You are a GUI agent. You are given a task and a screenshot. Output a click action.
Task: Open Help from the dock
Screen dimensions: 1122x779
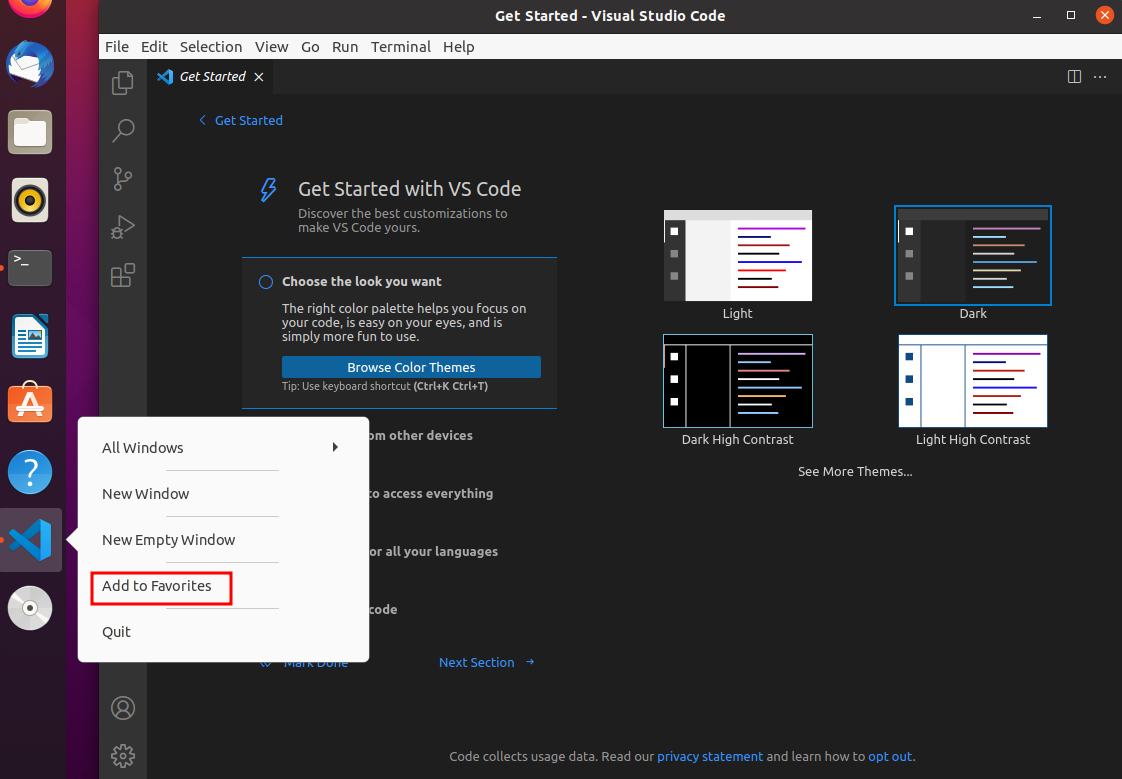pos(30,472)
